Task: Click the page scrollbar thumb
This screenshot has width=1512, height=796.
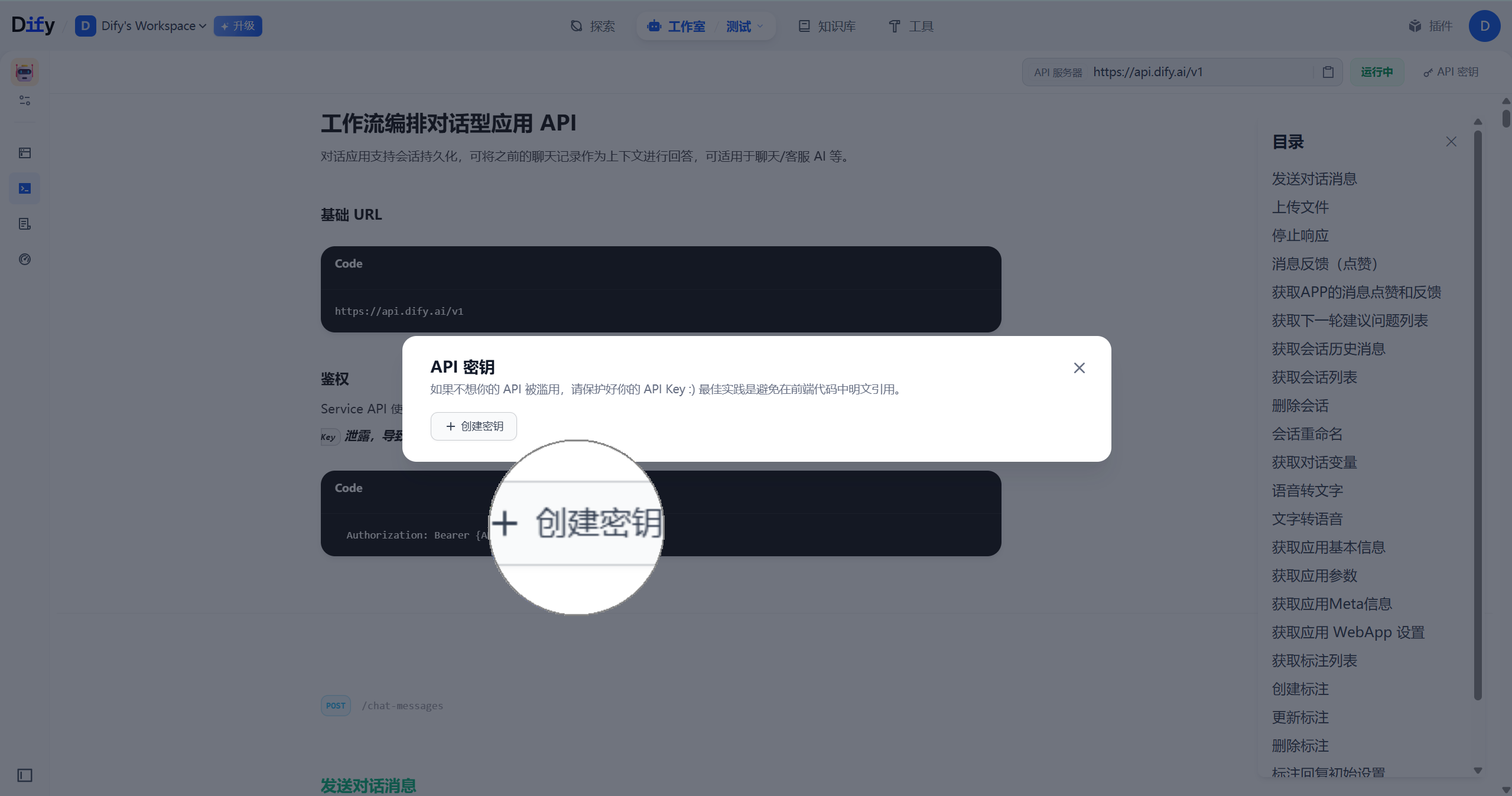Action: 1506,118
